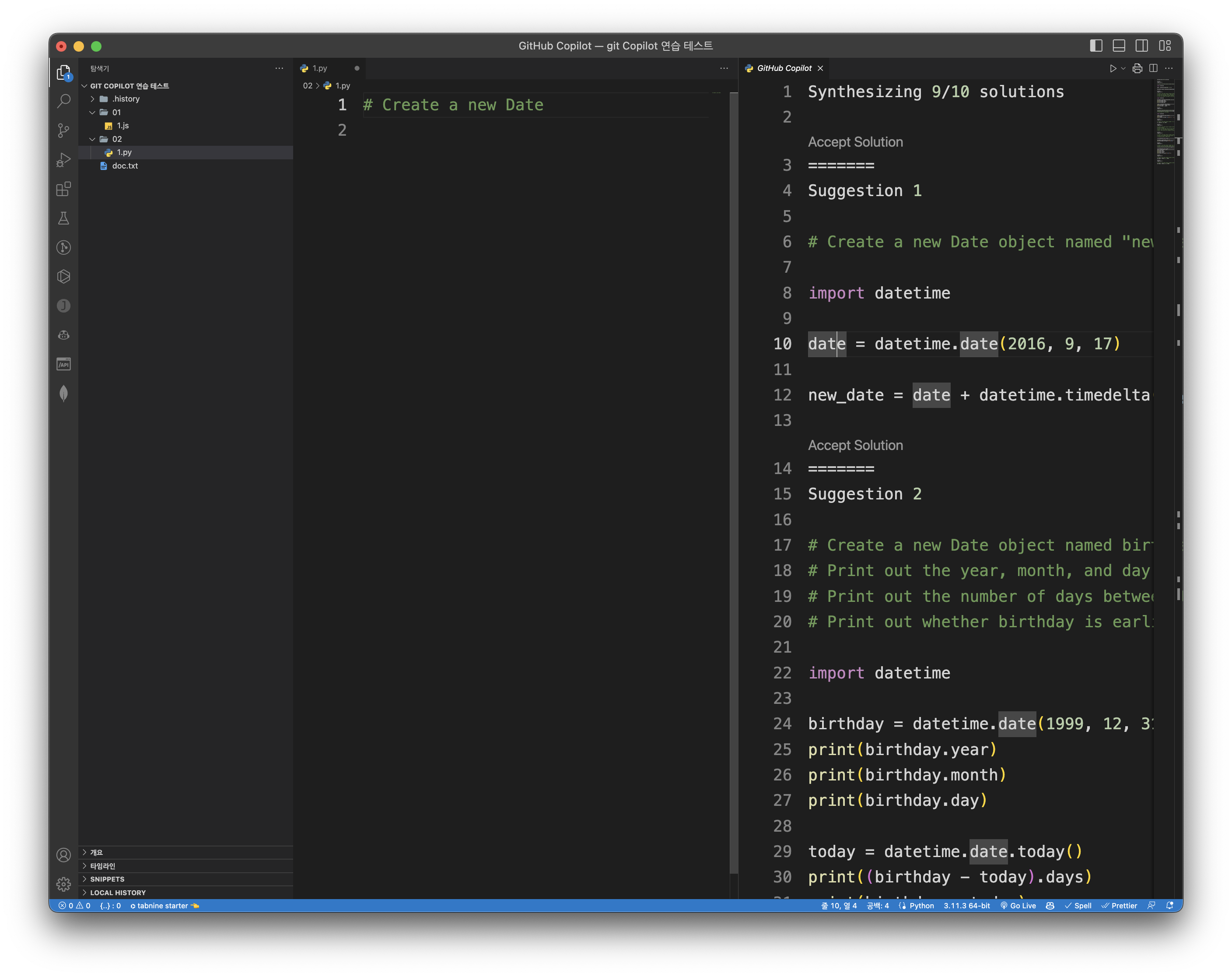Screen dimensions: 1232x977
Task: Toggle Spell checker in status bar
Action: pyautogui.click(x=1078, y=906)
